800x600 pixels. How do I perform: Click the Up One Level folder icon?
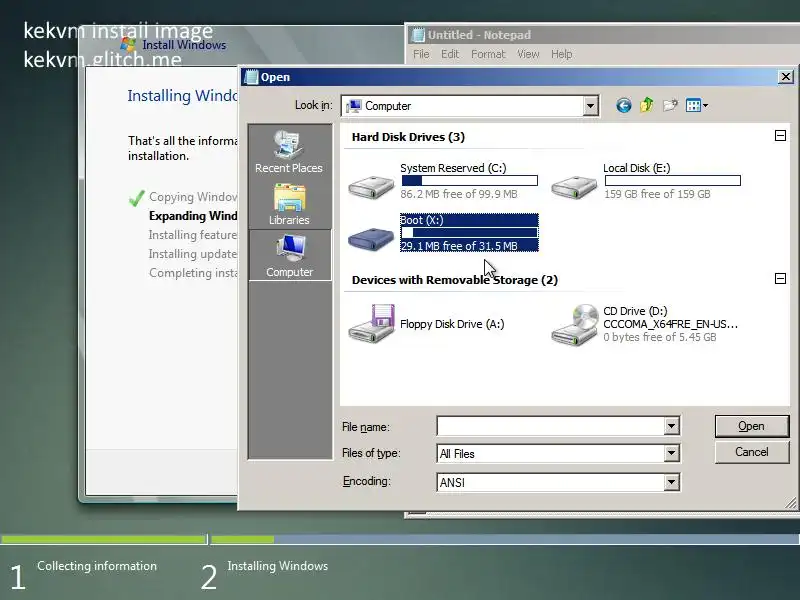point(646,105)
